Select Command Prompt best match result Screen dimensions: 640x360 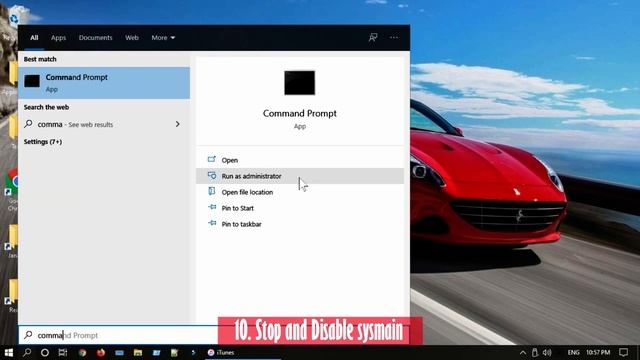[104, 83]
